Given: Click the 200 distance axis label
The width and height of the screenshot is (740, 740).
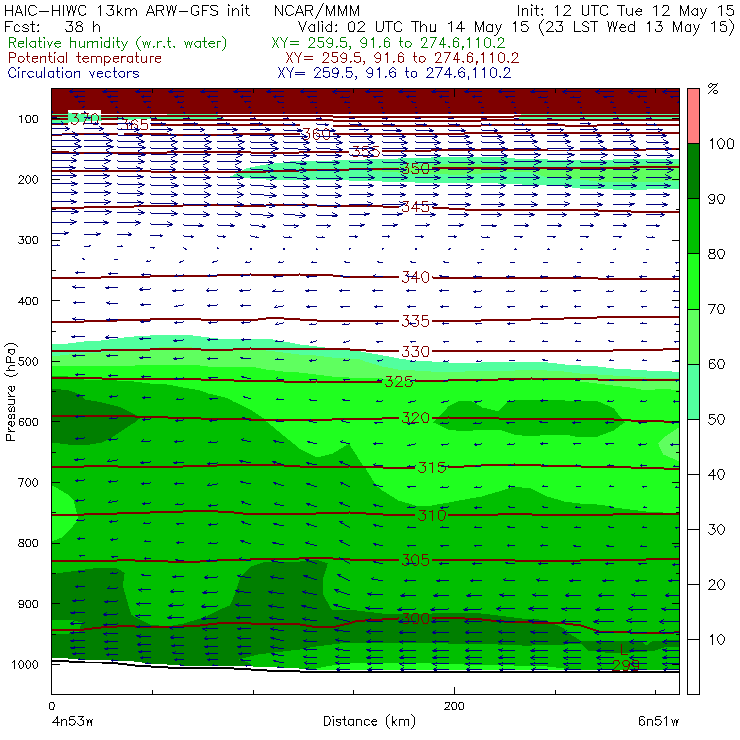Looking at the screenshot, I should coord(454,706).
